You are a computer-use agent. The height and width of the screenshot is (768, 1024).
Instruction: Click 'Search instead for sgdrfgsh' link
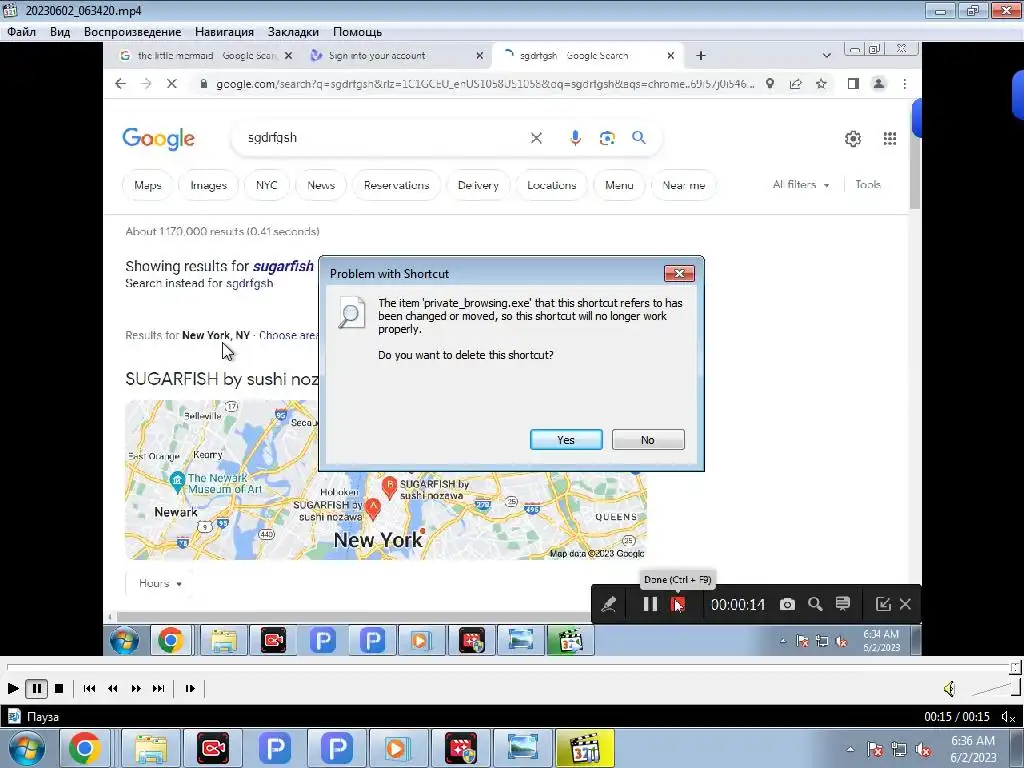click(x=199, y=283)
